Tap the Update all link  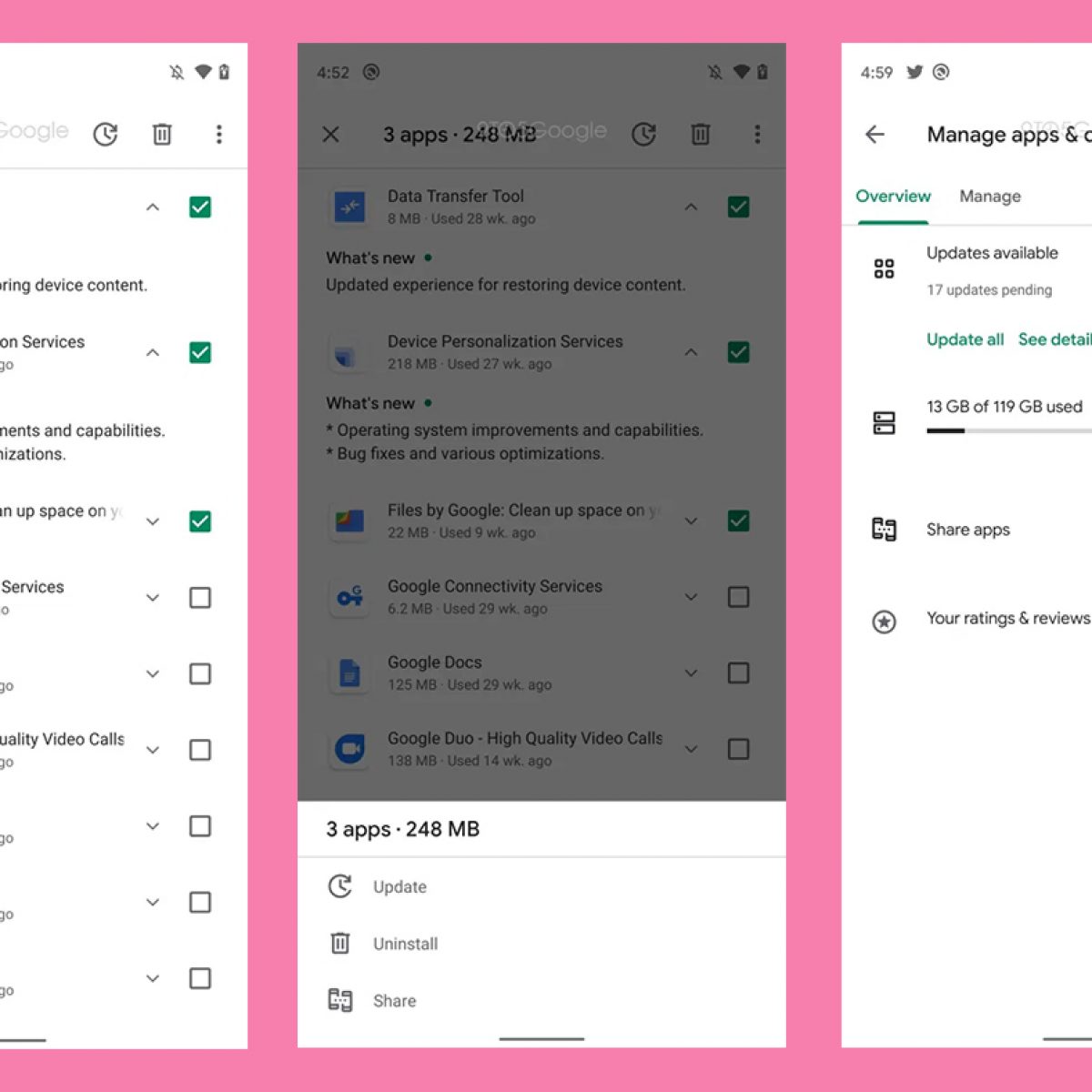(x=966, y=339)
